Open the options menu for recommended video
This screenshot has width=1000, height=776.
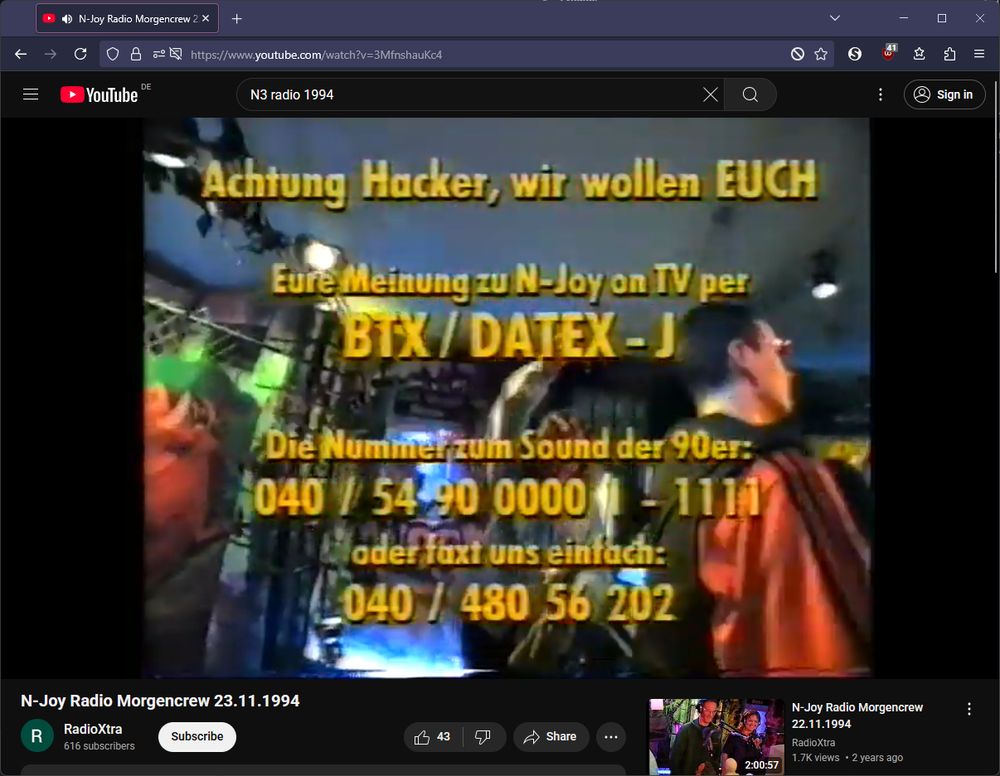pyautogui.click(x=969, y=709)
